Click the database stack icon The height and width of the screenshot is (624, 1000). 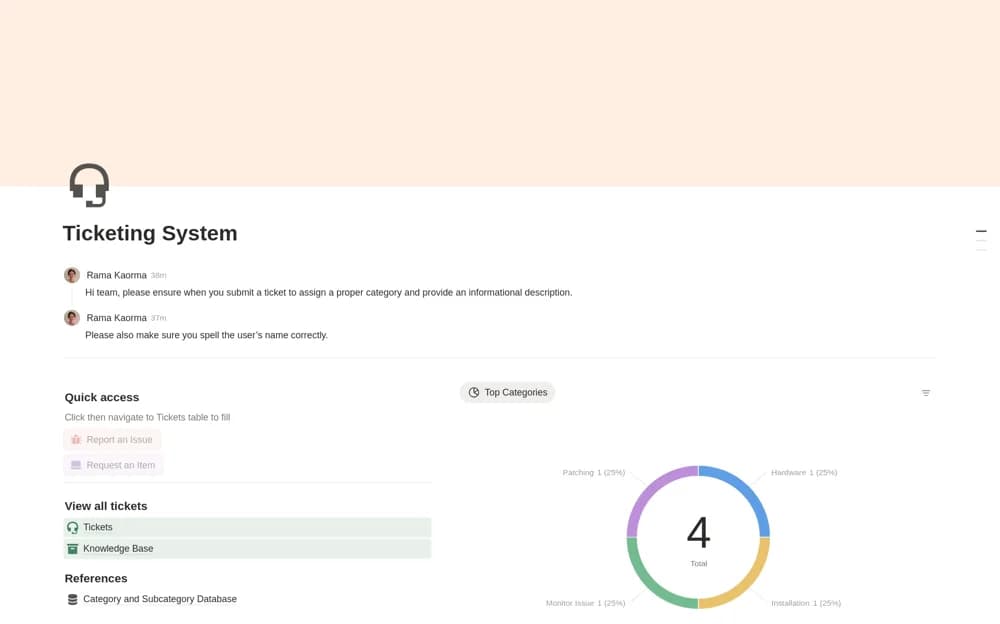[73, 600]
